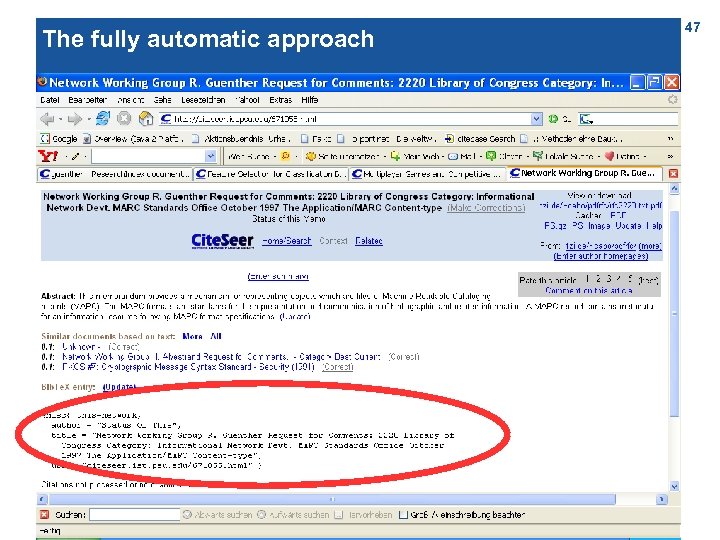Viewport: 720px width, 540px height.
Task: Switch to the Multiplayer Games tab
Action: coord(427,174)
